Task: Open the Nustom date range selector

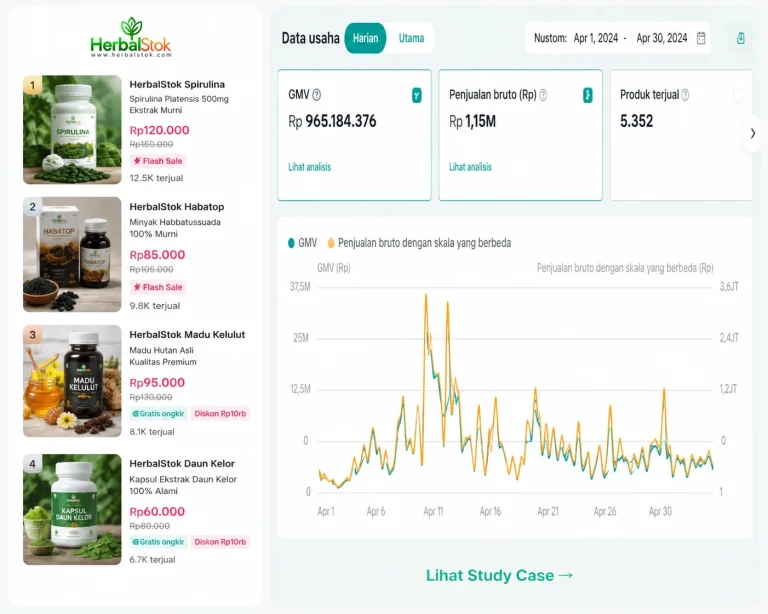Action: coord(619,38)
